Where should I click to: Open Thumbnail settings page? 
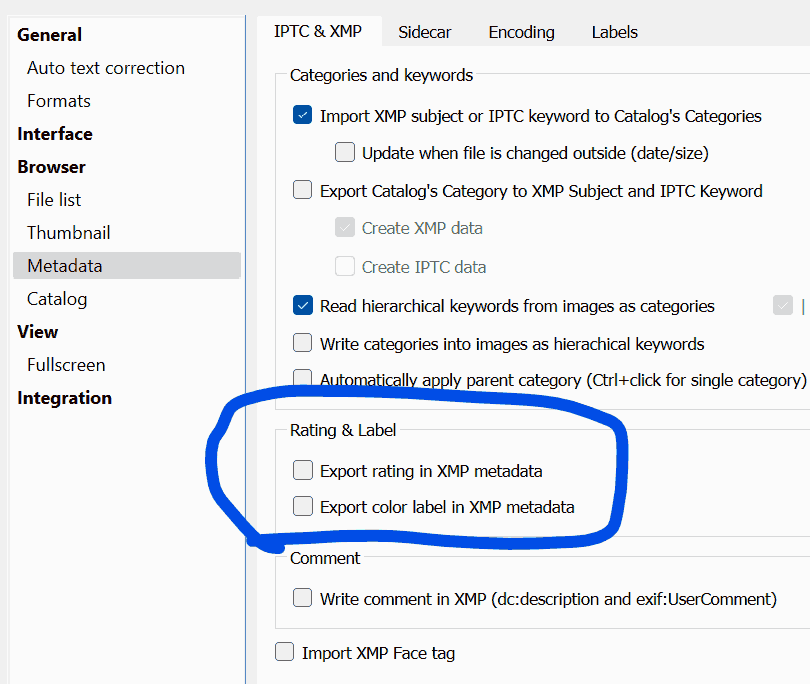[69, 233]
